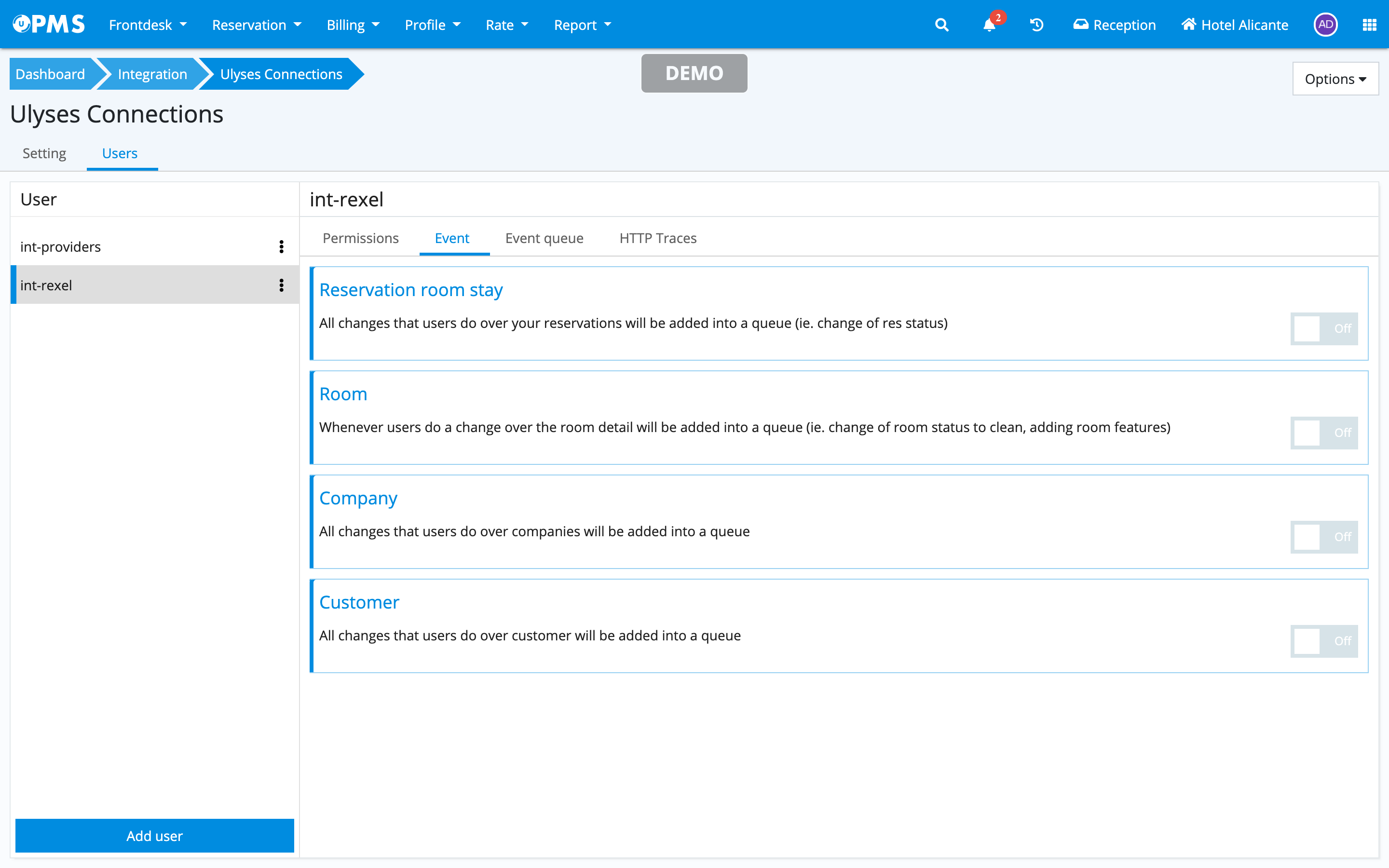
Task: Open int-providers three-dot menu
Action: 281,247
